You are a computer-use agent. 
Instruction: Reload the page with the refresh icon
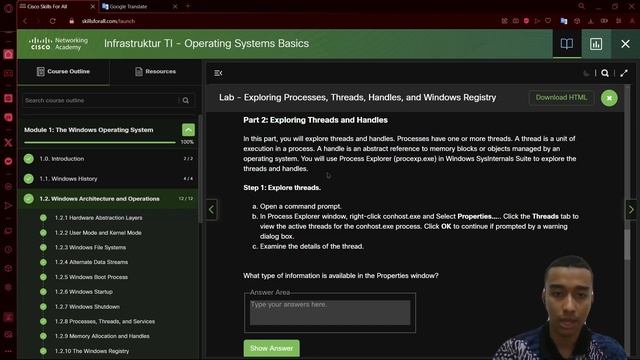click(53, 21)
